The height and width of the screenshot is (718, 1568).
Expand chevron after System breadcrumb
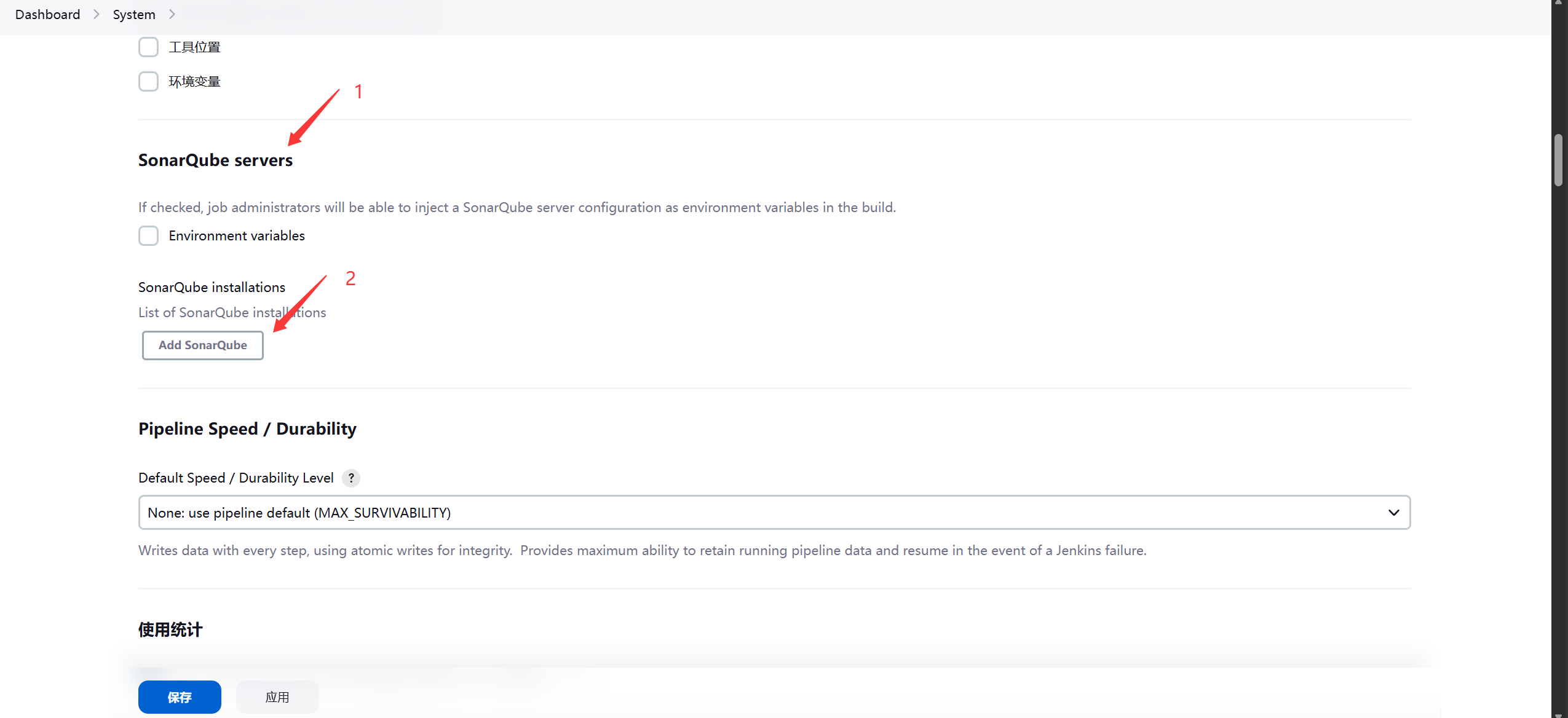click(172, 14)
